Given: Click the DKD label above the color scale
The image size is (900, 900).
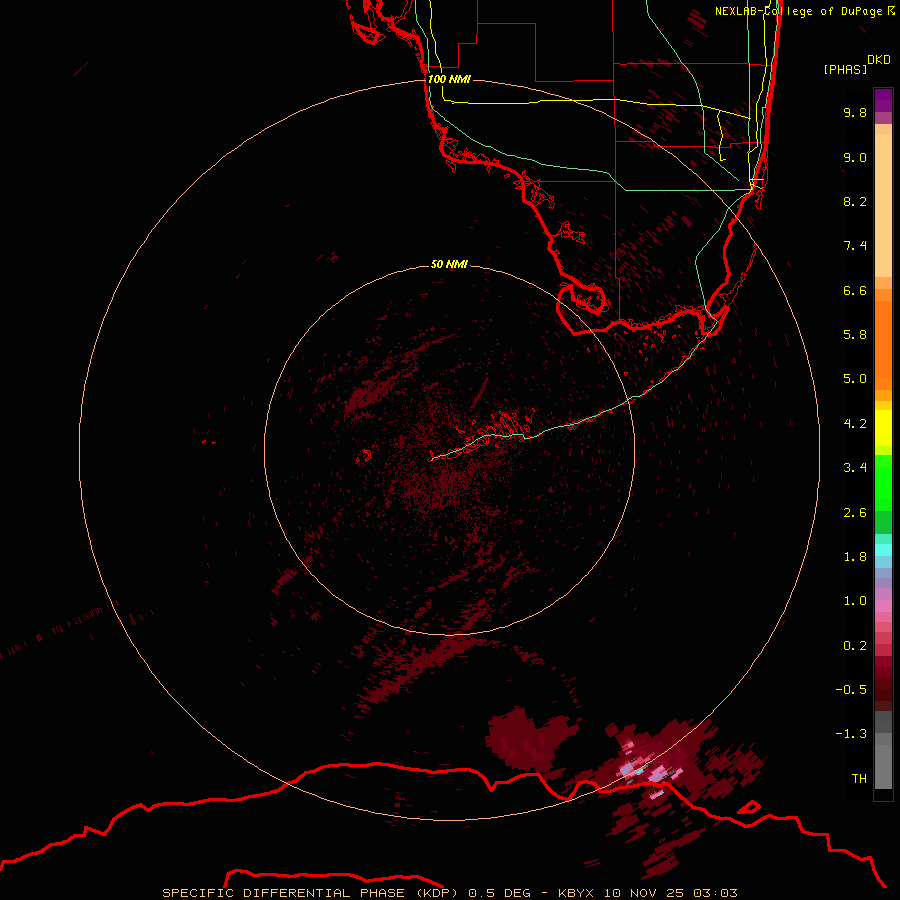Looking at the screenshot, I should 879,60.
